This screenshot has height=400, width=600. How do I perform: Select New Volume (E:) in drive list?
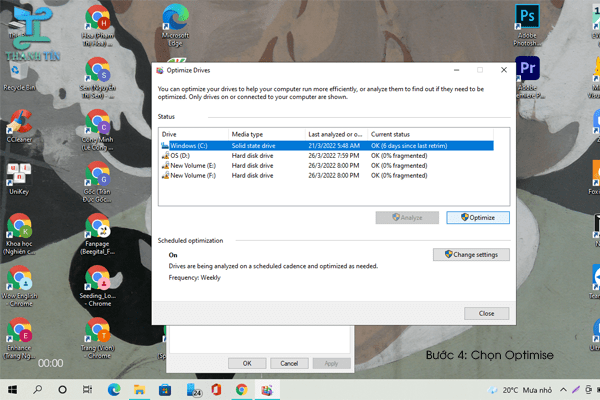coord(196,165)
